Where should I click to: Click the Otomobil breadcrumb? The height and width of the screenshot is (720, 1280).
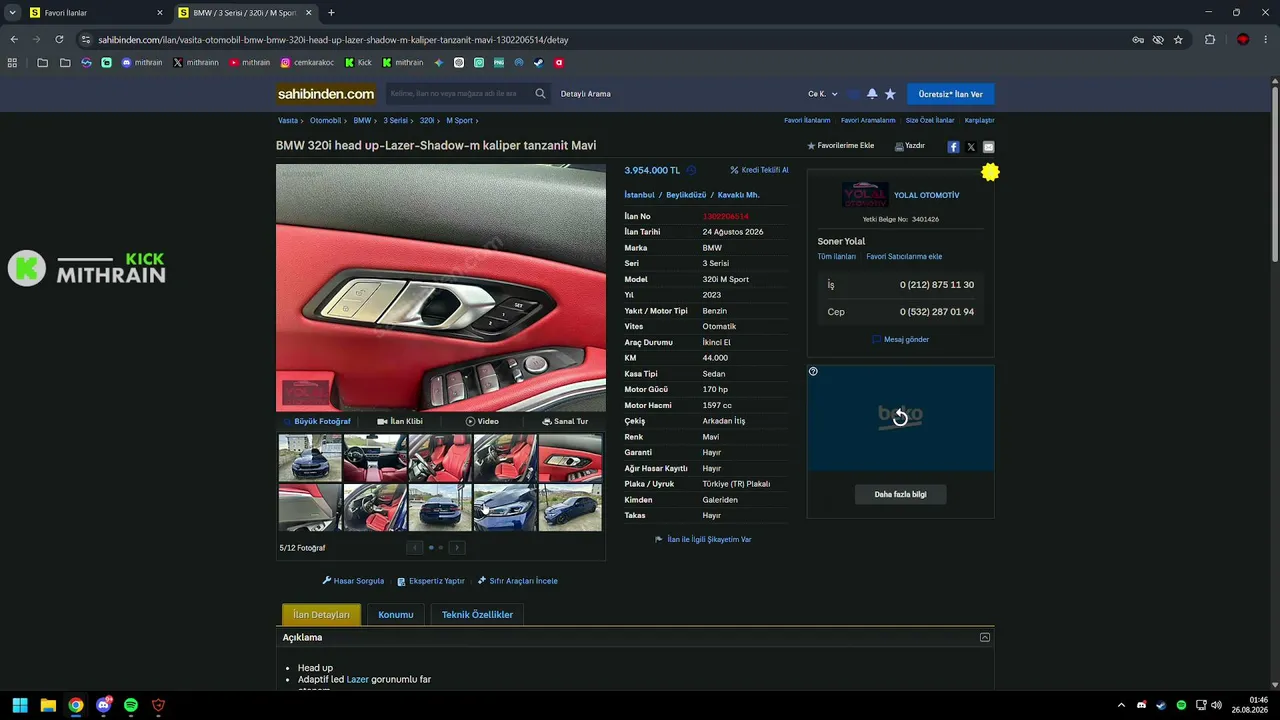[325, 120]
